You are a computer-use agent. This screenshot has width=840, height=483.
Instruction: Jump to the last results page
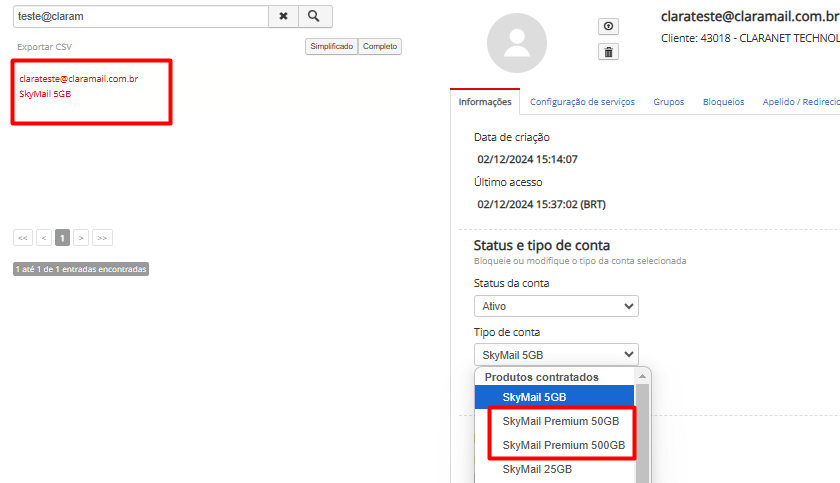click(x=101, y=238)
